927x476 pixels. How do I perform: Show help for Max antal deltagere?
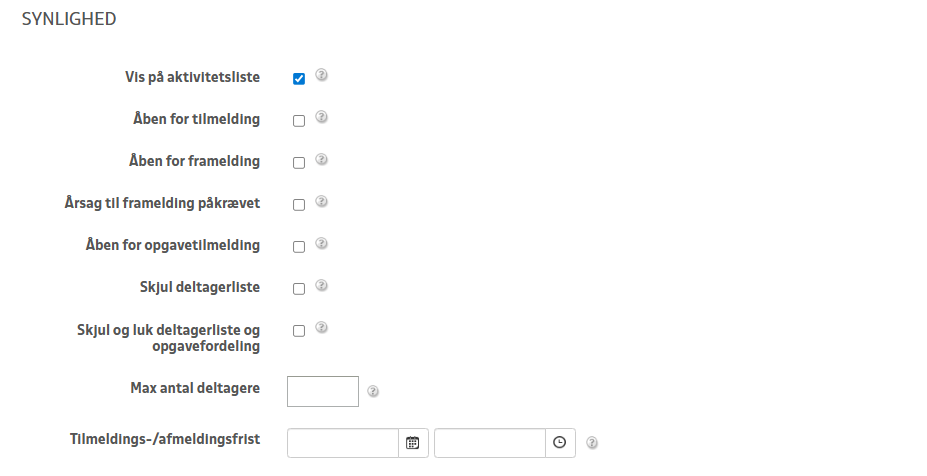(373, 391)
